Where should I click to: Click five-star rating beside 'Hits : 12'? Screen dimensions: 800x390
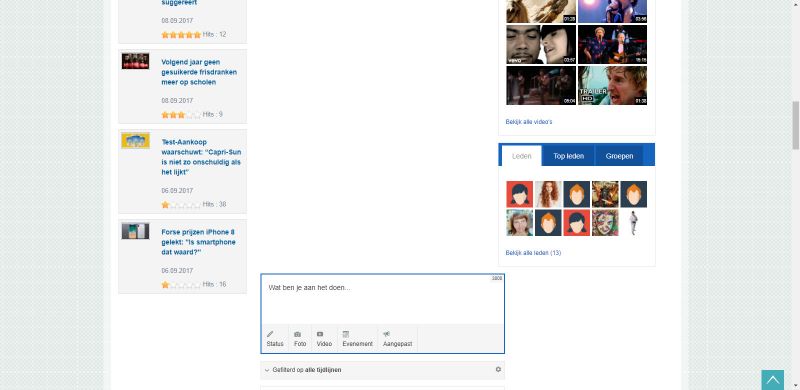181,35
